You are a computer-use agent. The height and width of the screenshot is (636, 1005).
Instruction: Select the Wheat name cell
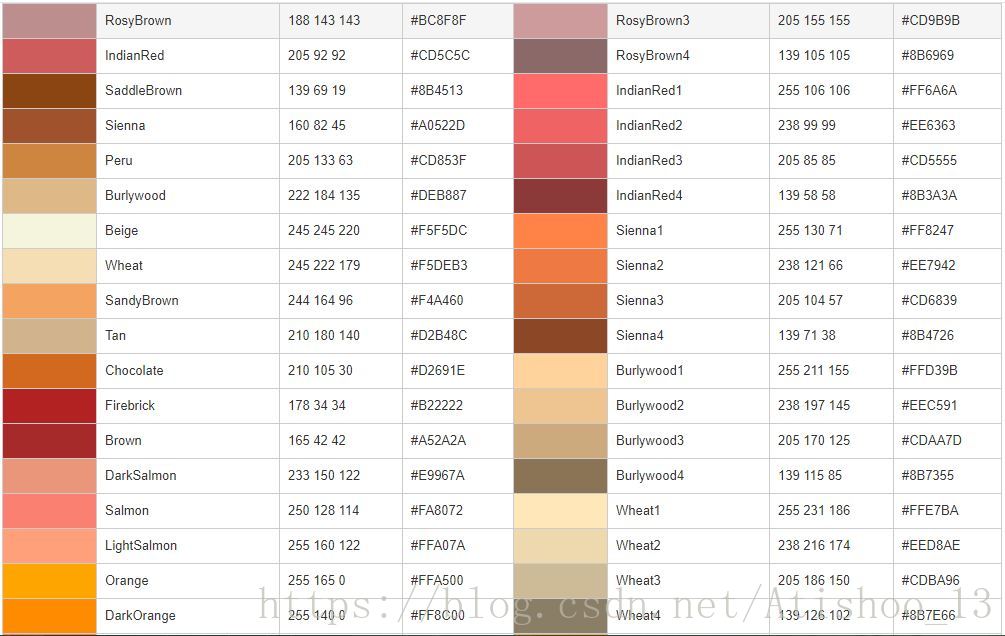[188, 265]
